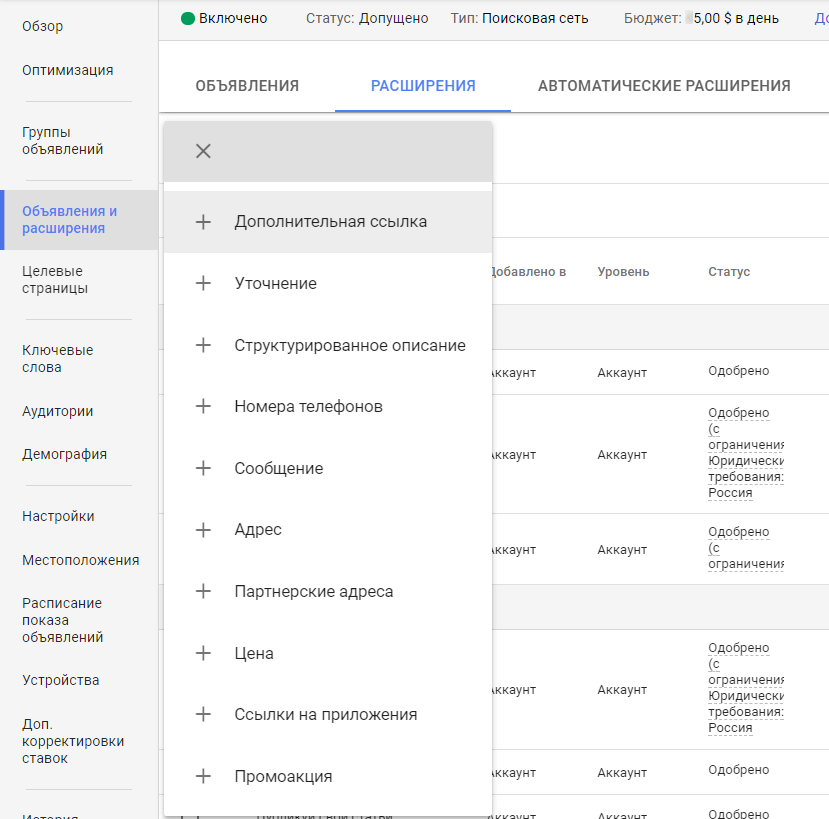Click the green Включено status indicator
Image resolution: width=829 pixels, height=819 pixels.
[x=224, y=18]
